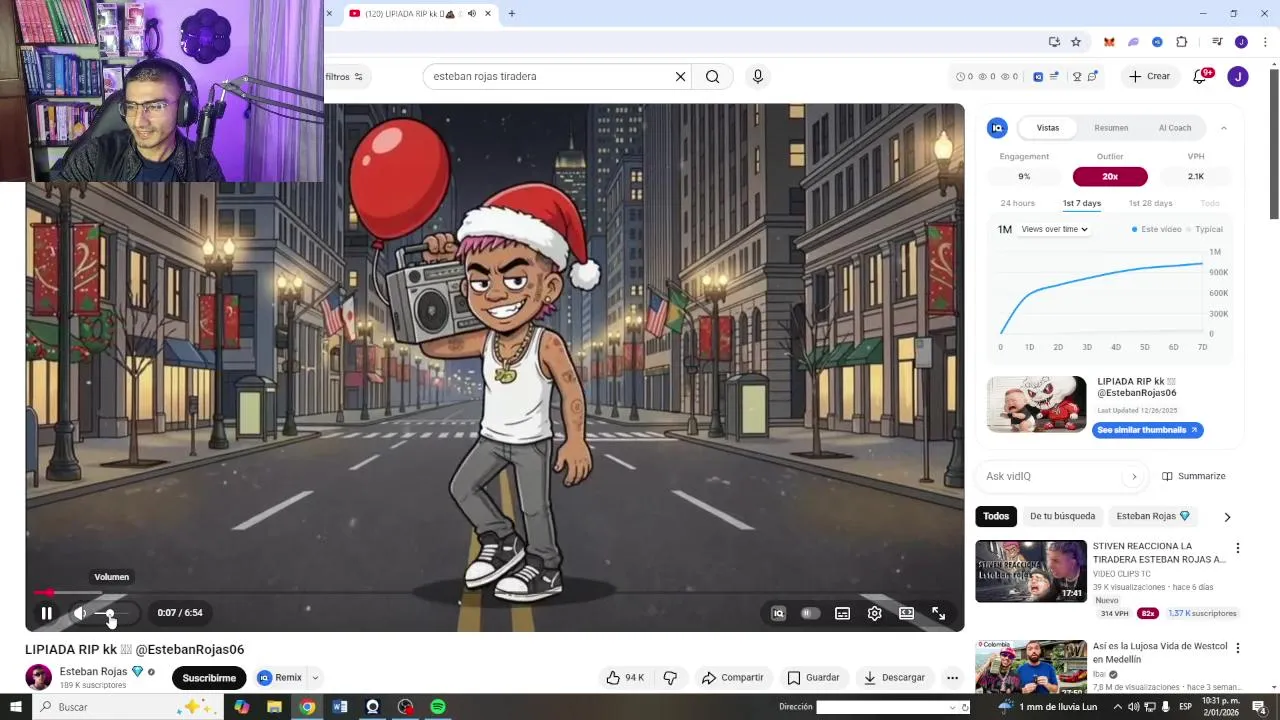1280x720 pixels.
Task: Click See similar thumbnails button
Action: pos(1147,430)
